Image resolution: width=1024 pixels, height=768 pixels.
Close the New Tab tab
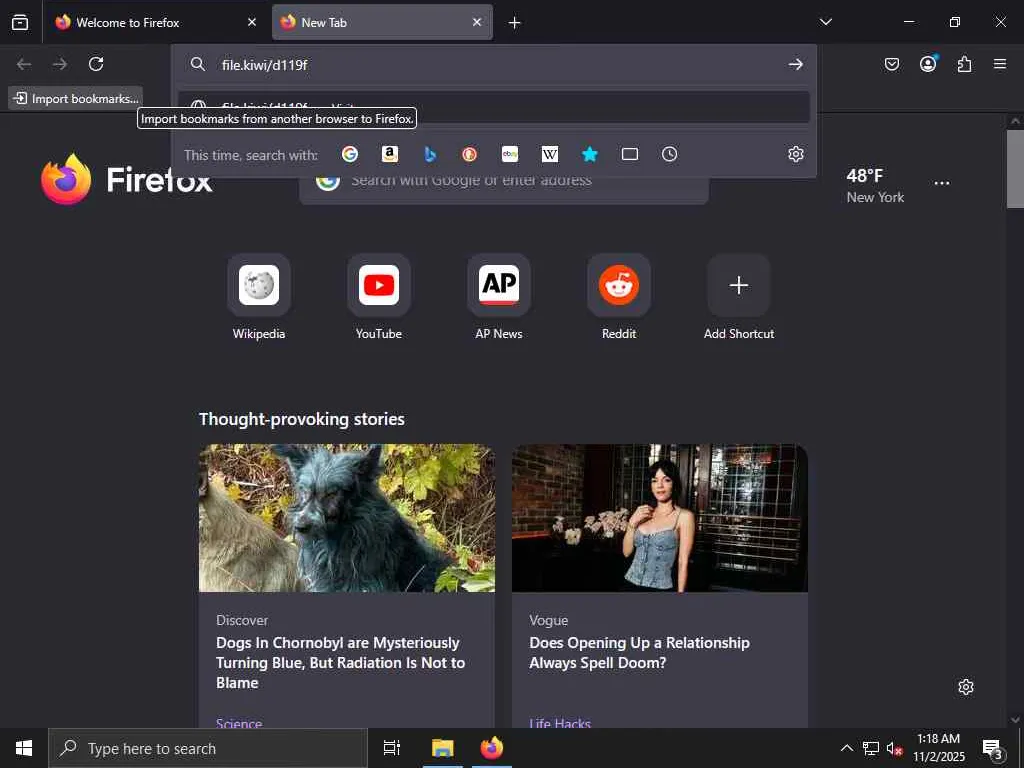[x=477, y=22]
